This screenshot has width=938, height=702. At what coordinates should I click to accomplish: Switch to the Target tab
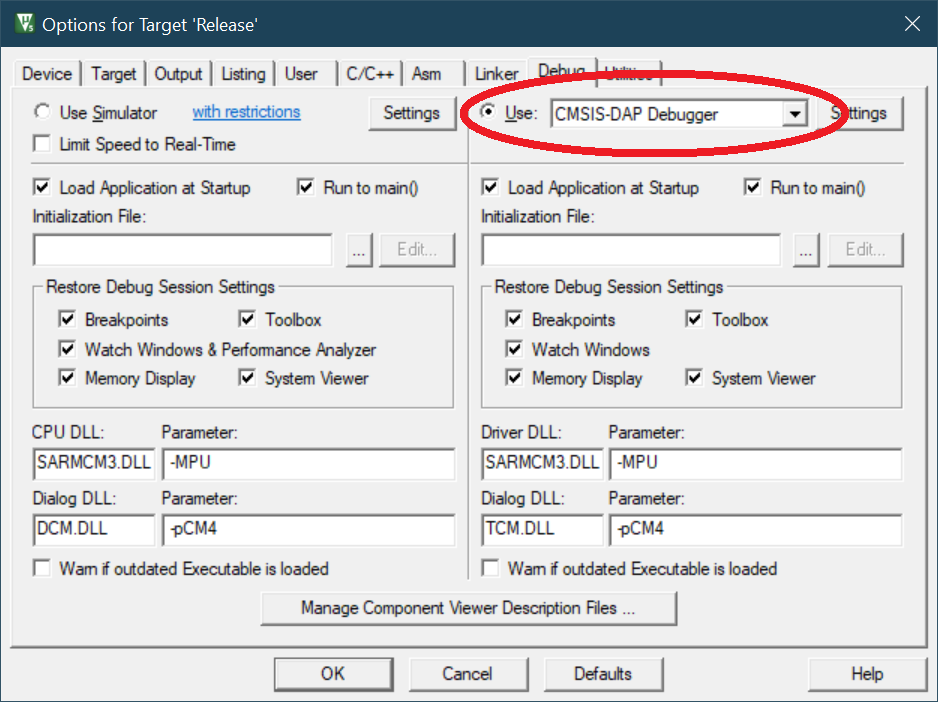tap(114, 74)
